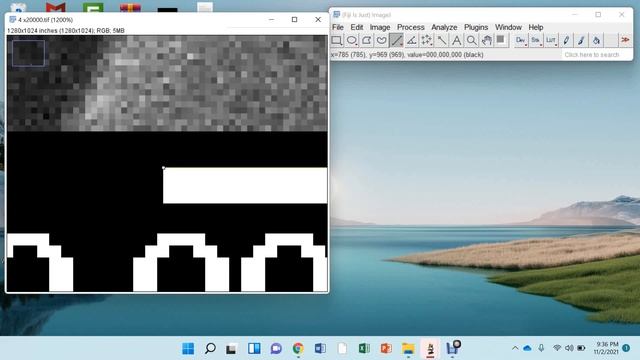This screenshot has height=360, width=640.
Task: Select the Straight Line tool
Action: (396, 40)
